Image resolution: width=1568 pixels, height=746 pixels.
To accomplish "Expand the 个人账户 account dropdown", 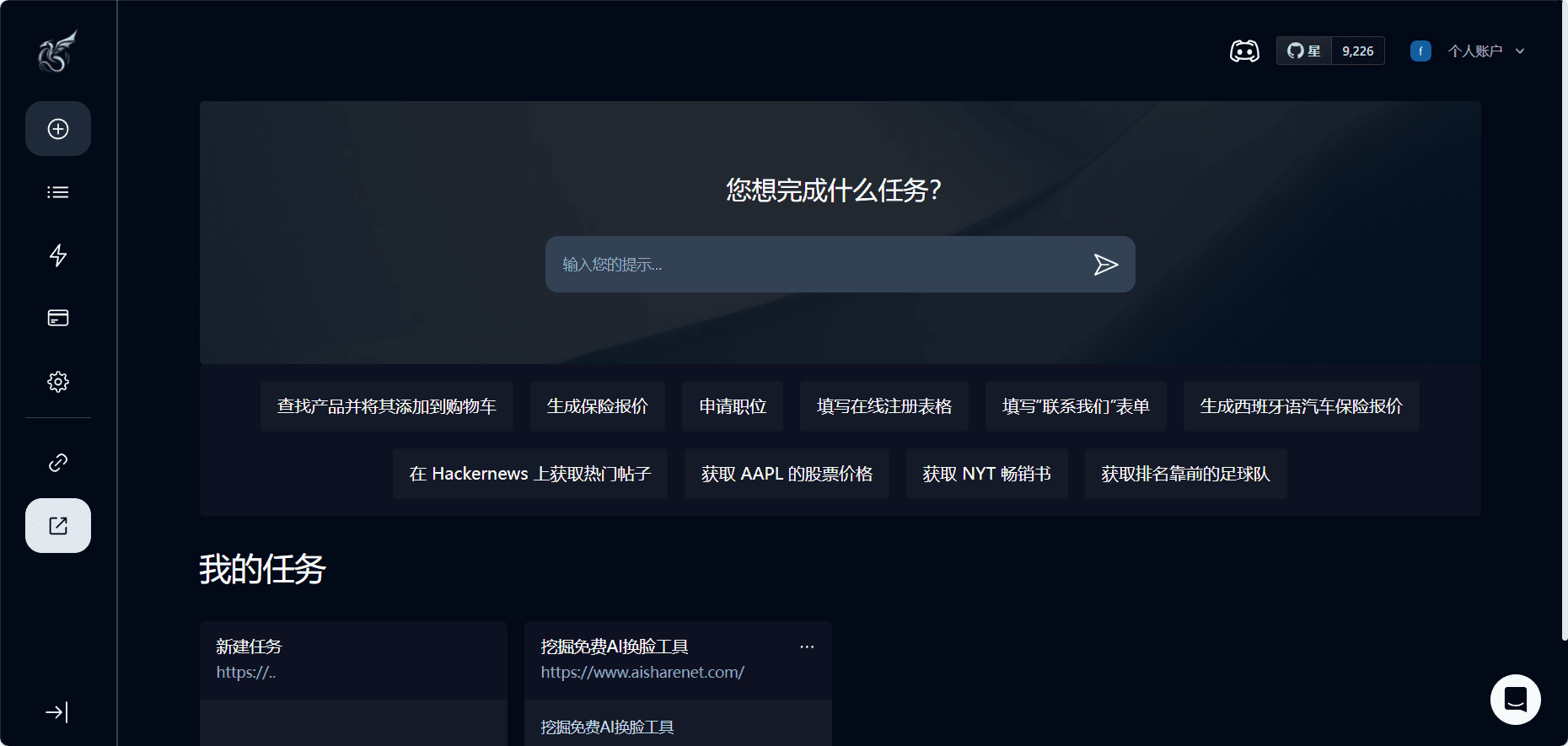I will [x=1485, y=51].
